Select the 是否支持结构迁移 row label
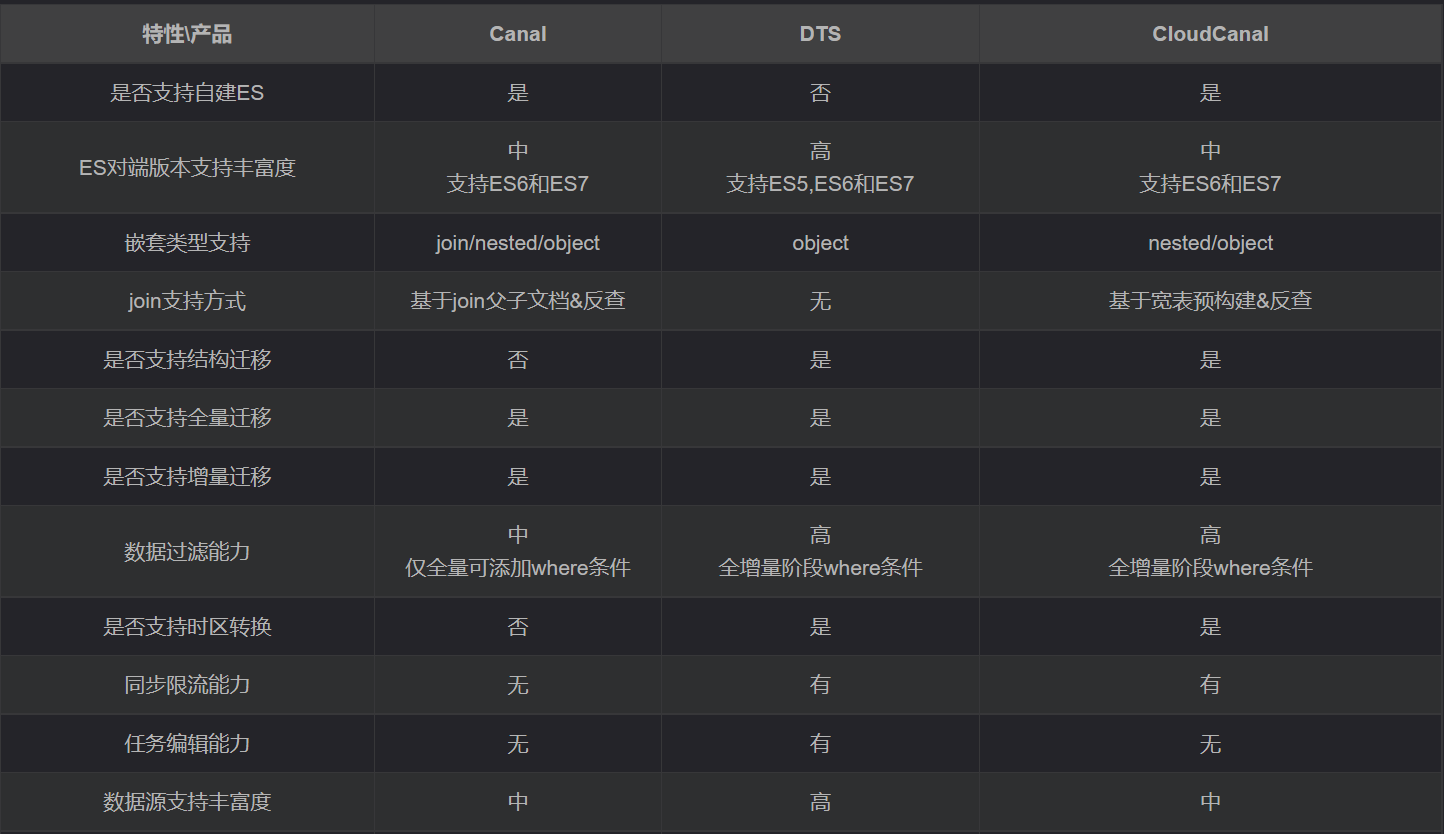Viewport: 1444px width, 834px height. click(x=187, y=360)
